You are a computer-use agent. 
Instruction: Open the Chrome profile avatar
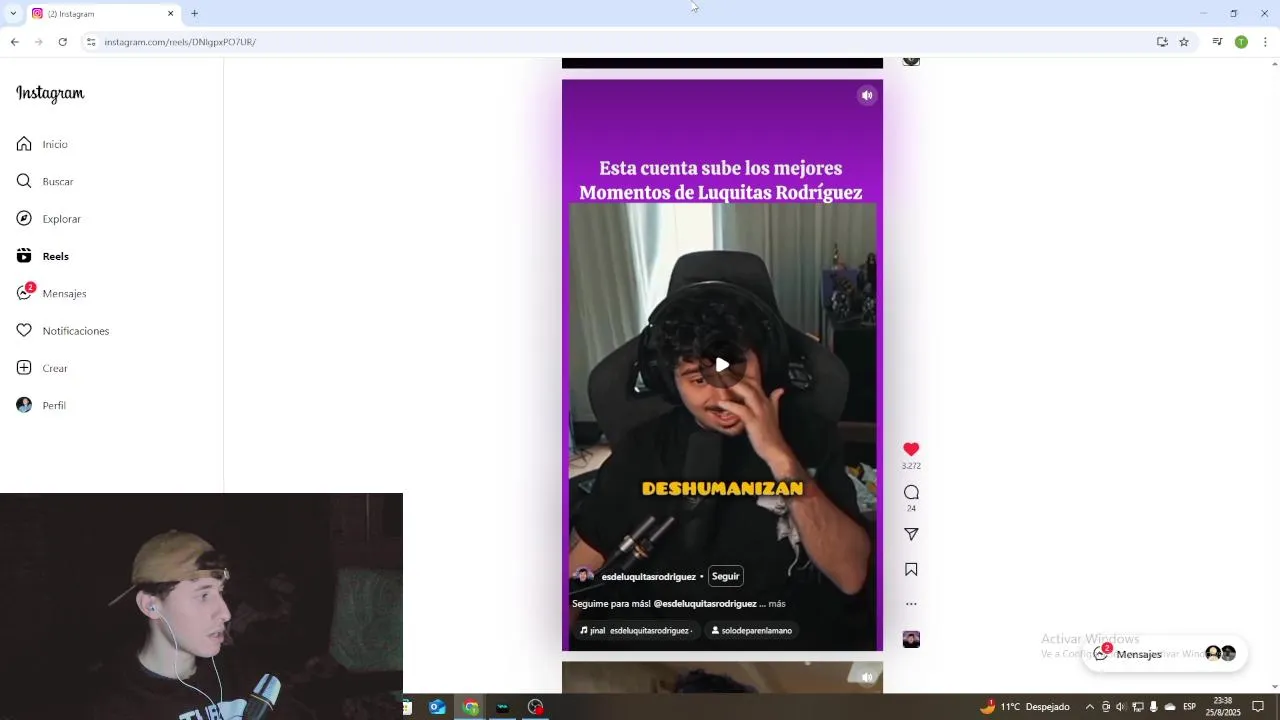pos(1241,42)
